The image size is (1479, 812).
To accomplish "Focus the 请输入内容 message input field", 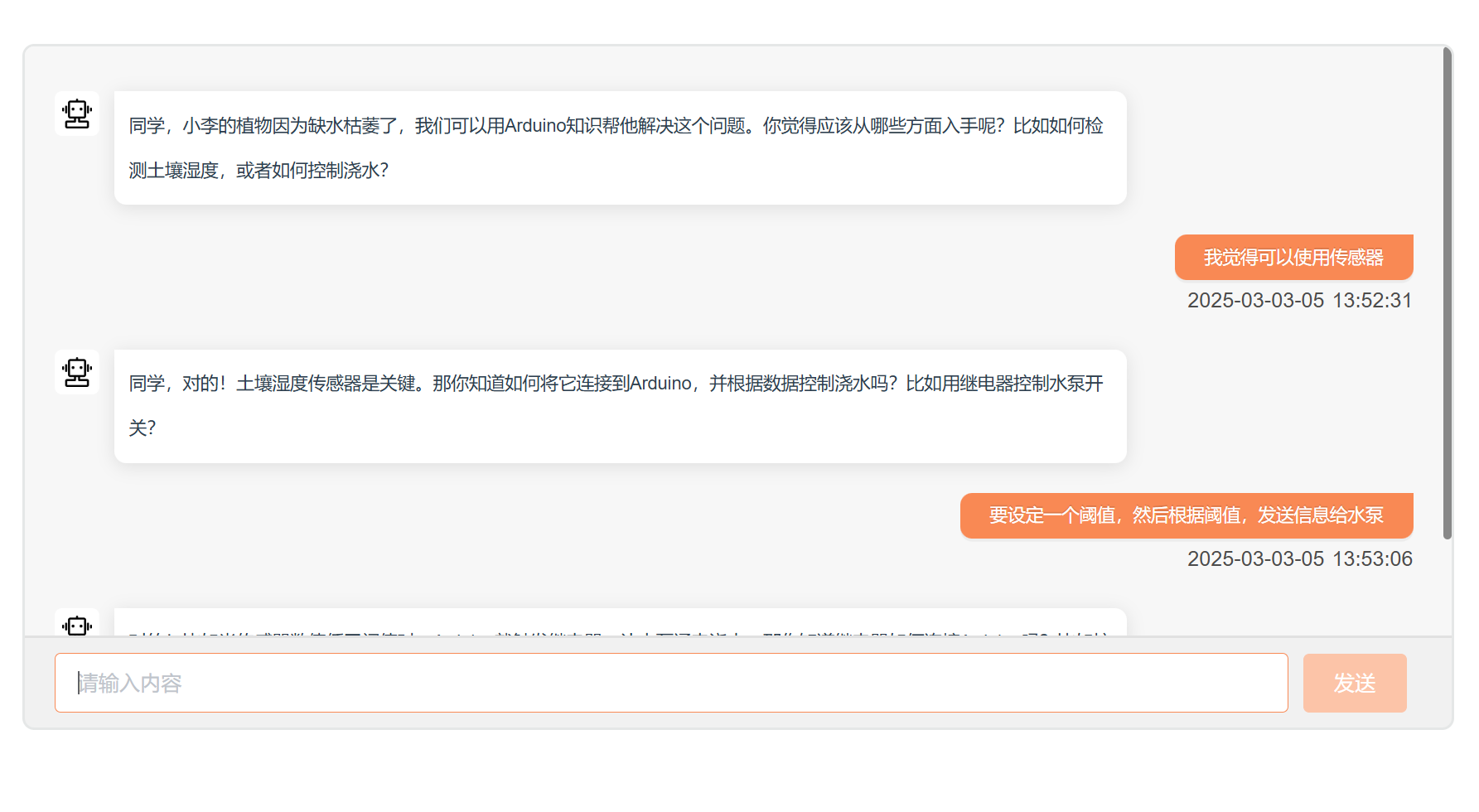I will [x=671, y=683].
